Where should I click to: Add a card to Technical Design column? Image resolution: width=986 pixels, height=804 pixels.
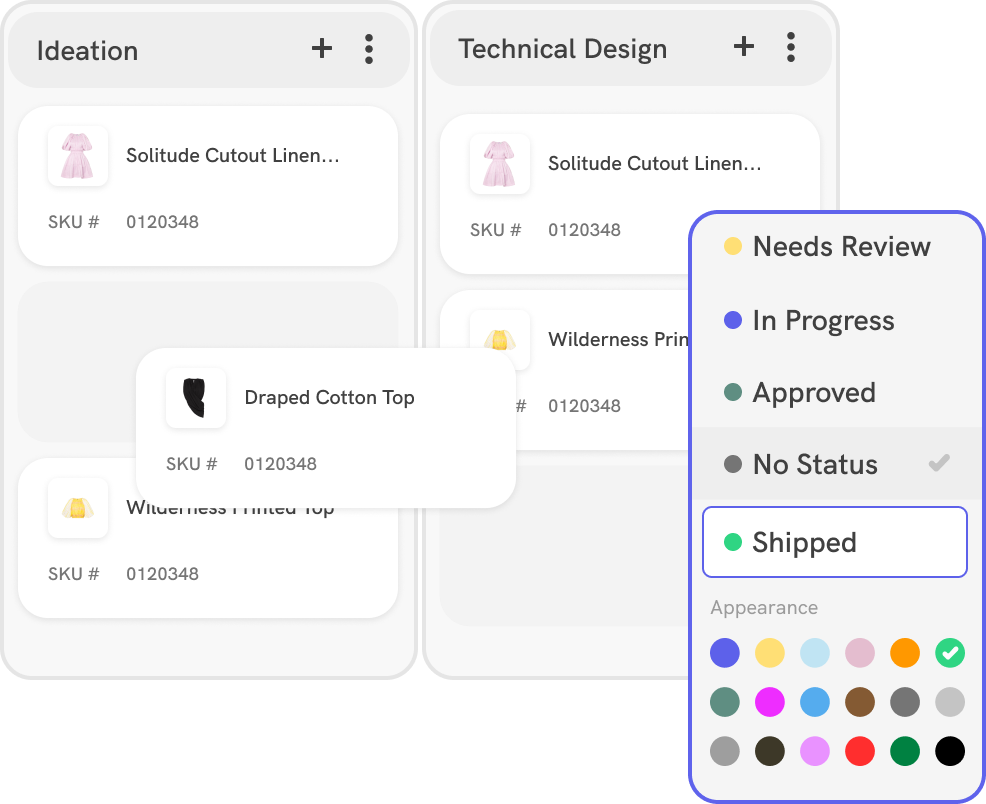[x=744, y=47]
